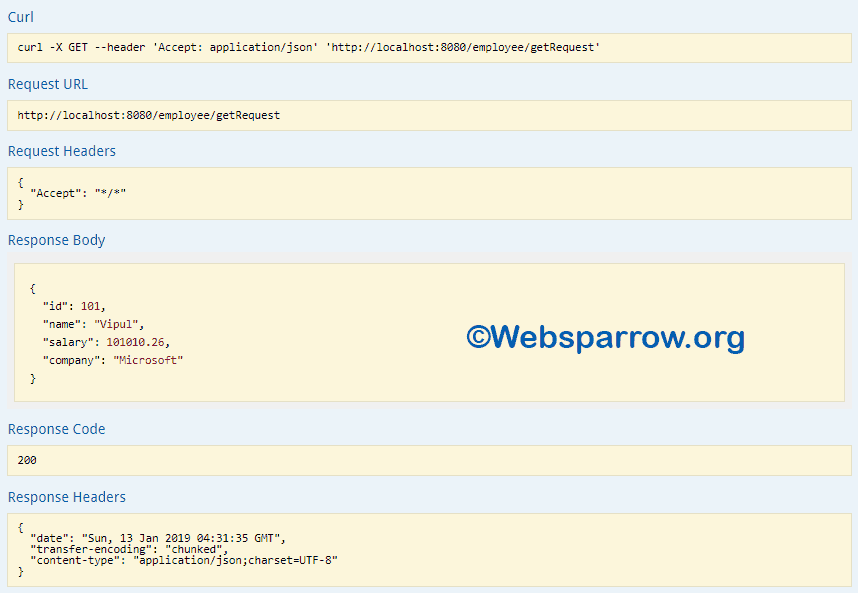The image size is (858, 593).
Task: Click the Response Headers heading
Action: (x=67, y=497)
